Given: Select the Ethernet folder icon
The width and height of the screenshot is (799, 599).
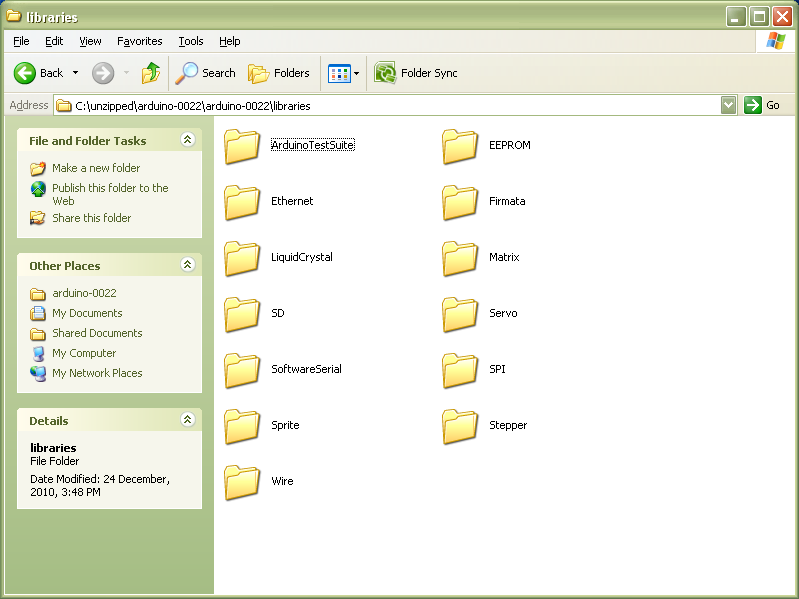Looking at the screenshot, I should pos(242,202).
